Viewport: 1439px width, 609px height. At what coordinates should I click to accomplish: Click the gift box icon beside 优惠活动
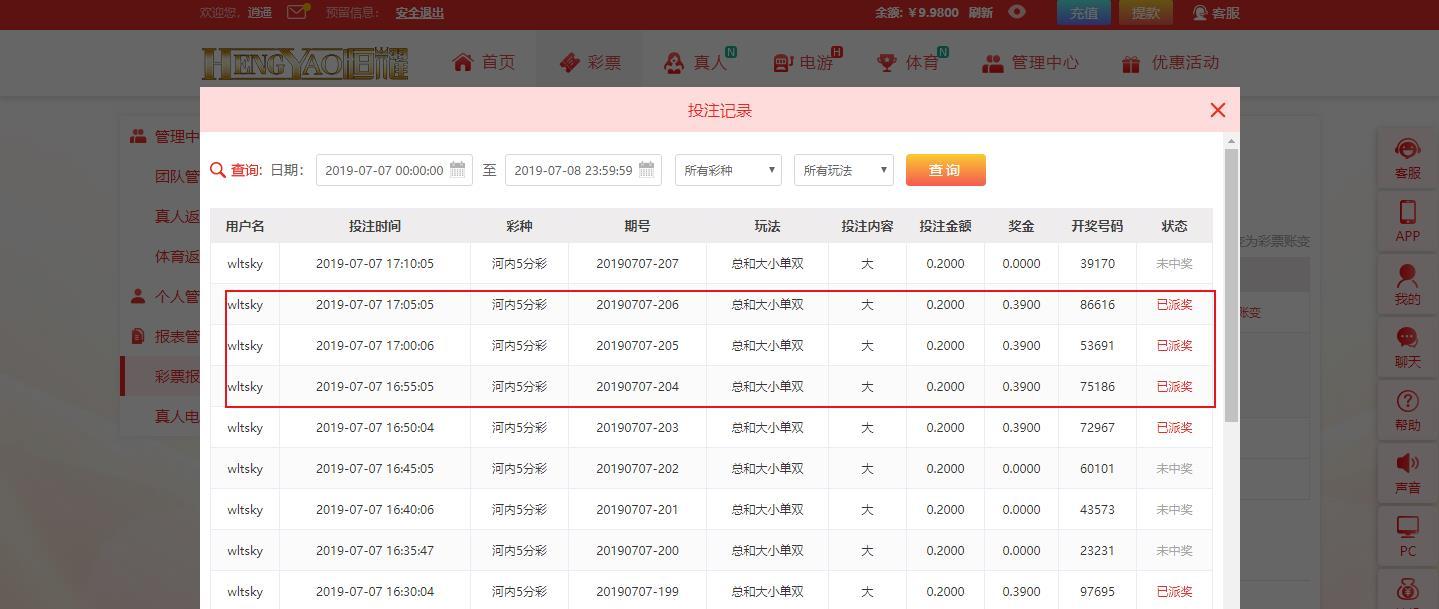click(1131, 63)
